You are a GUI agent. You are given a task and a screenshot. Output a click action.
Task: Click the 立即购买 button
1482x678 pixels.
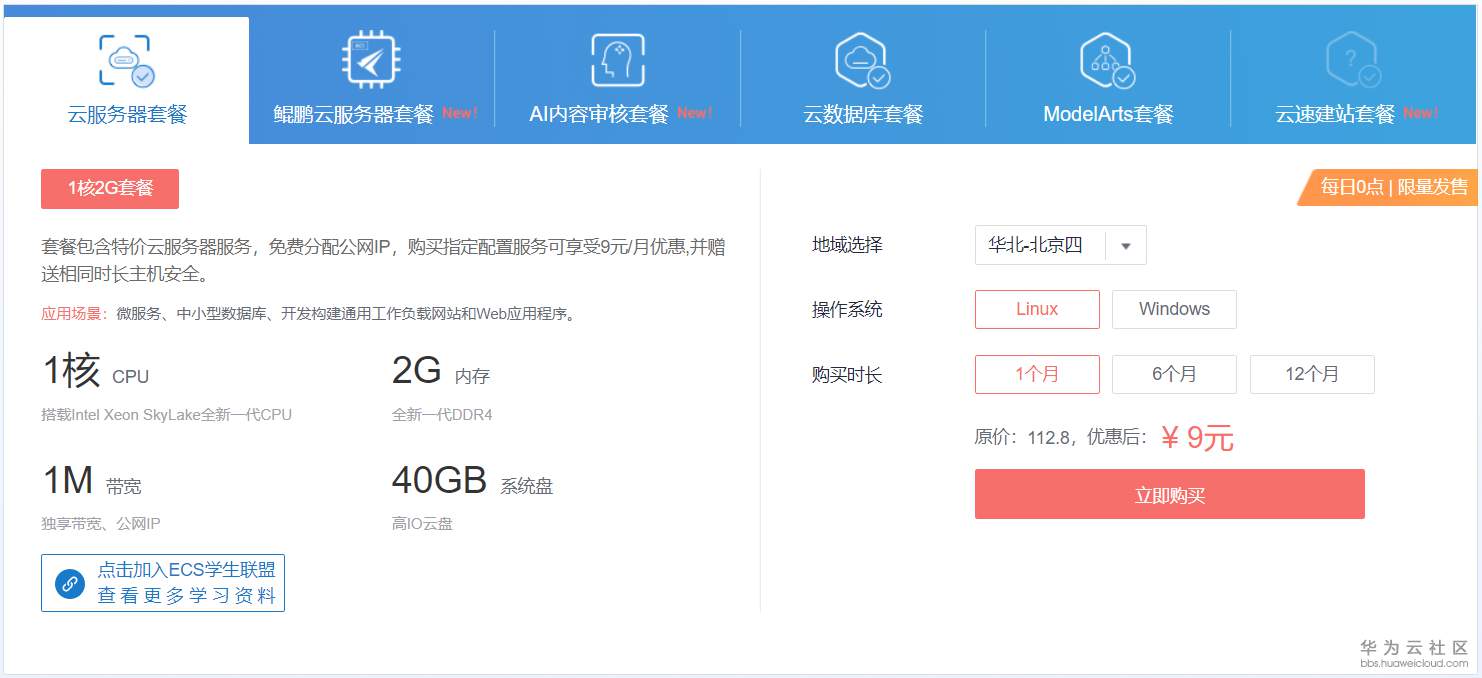(x=1170, y=494)
